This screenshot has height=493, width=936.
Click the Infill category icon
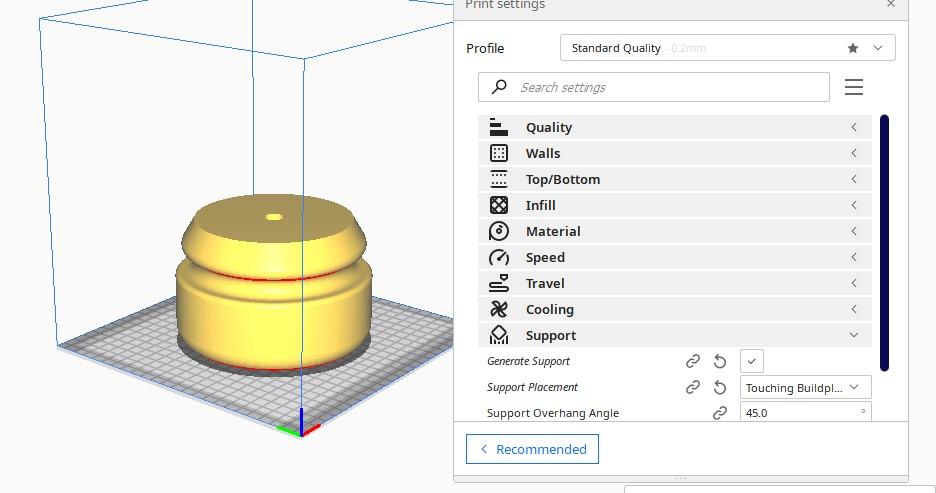click(x=498, y=205)
